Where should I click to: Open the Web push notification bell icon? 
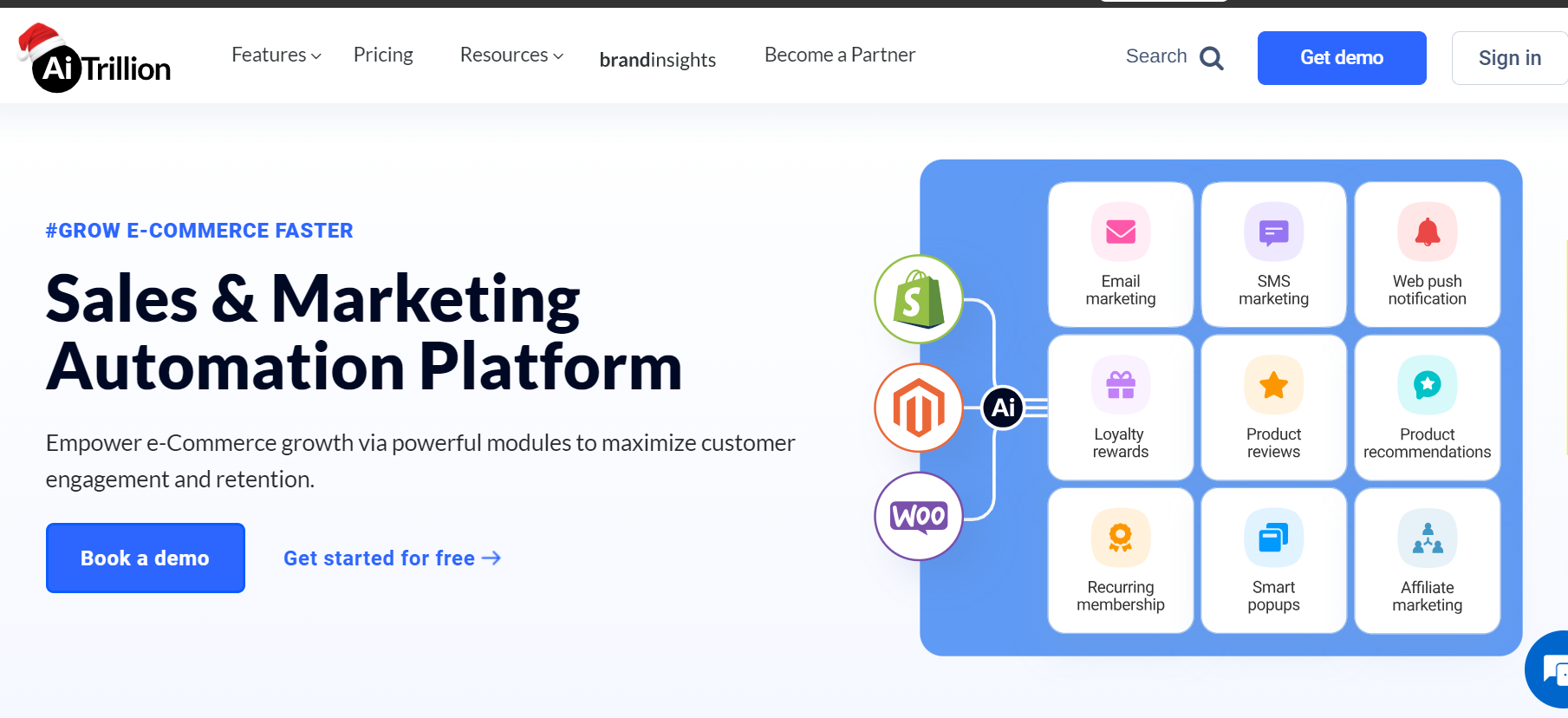pyautogui.click(x=1427, y=232)
